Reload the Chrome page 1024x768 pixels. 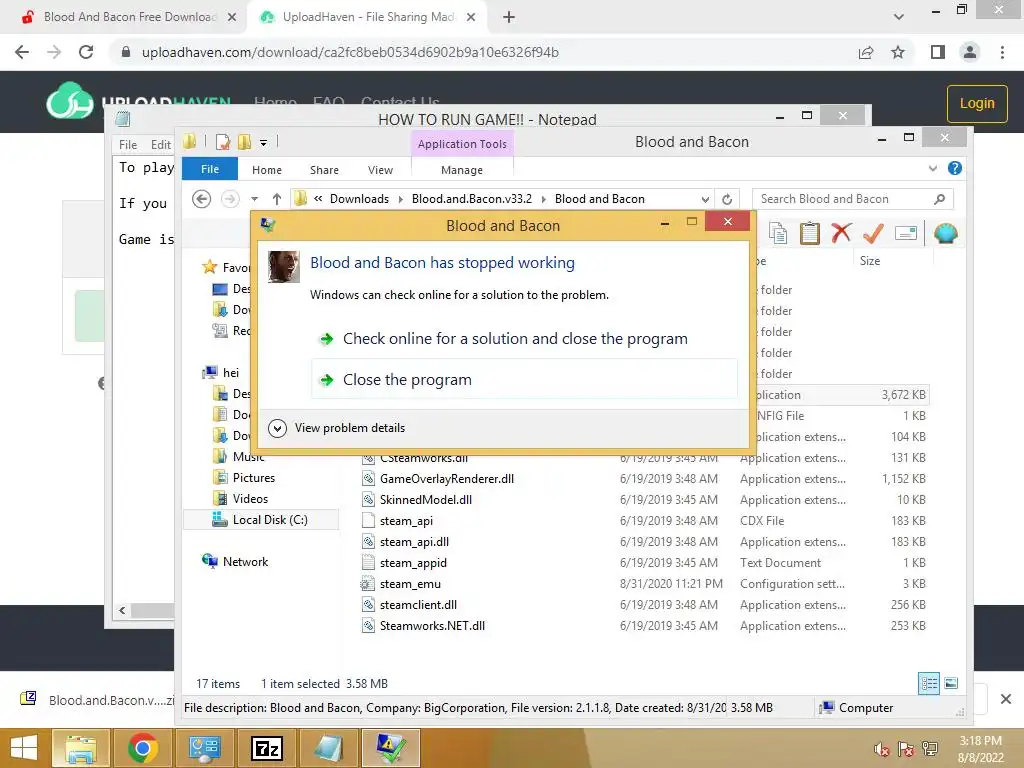point(86,52)
